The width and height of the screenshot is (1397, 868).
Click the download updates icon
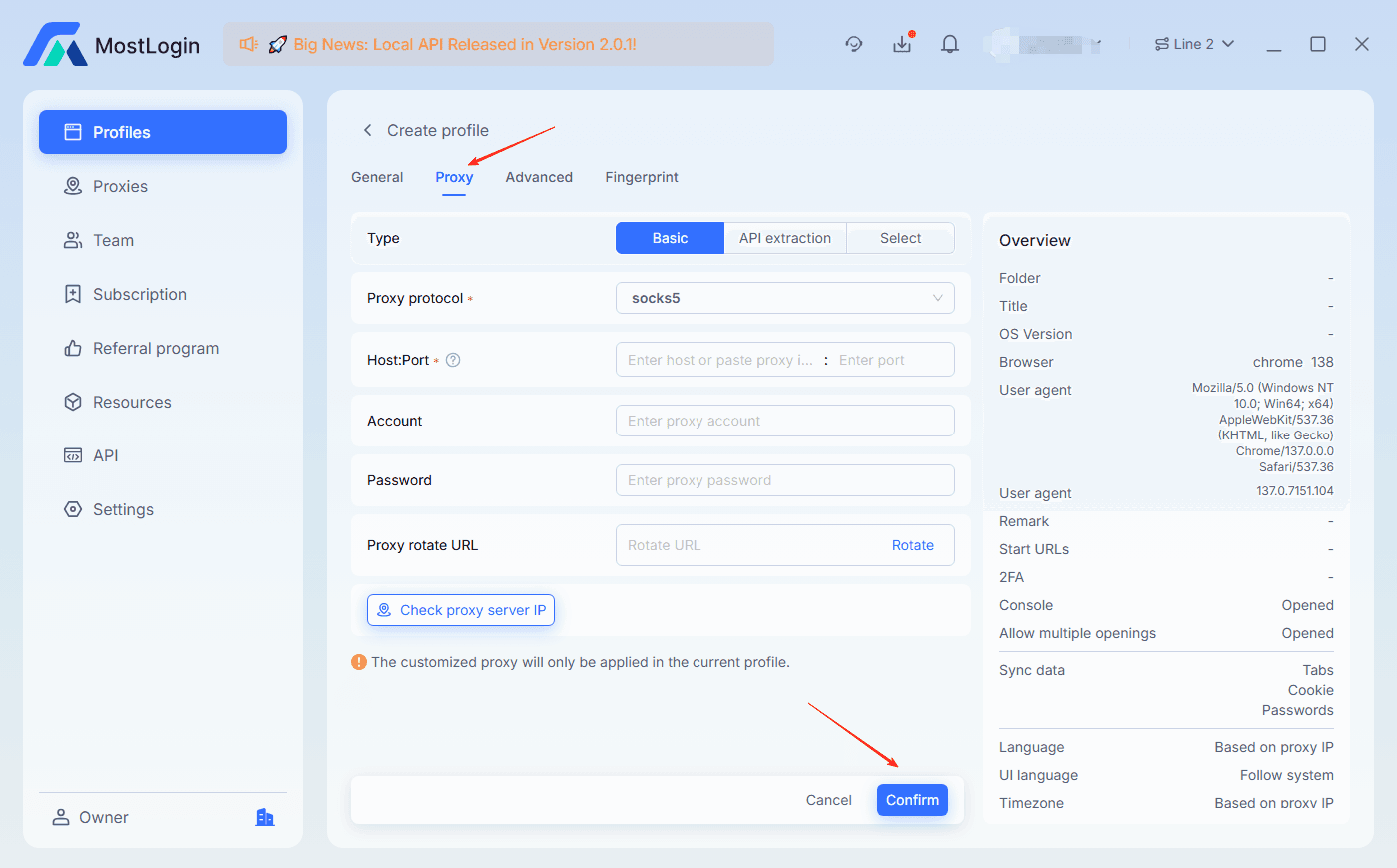click(902, 44)
